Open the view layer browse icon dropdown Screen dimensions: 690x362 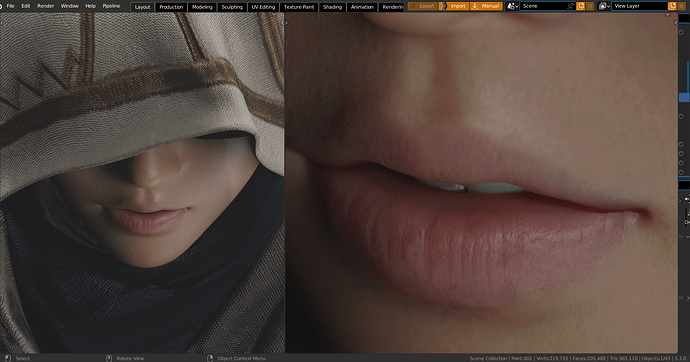pyautogui.click(x=605, y=6)
